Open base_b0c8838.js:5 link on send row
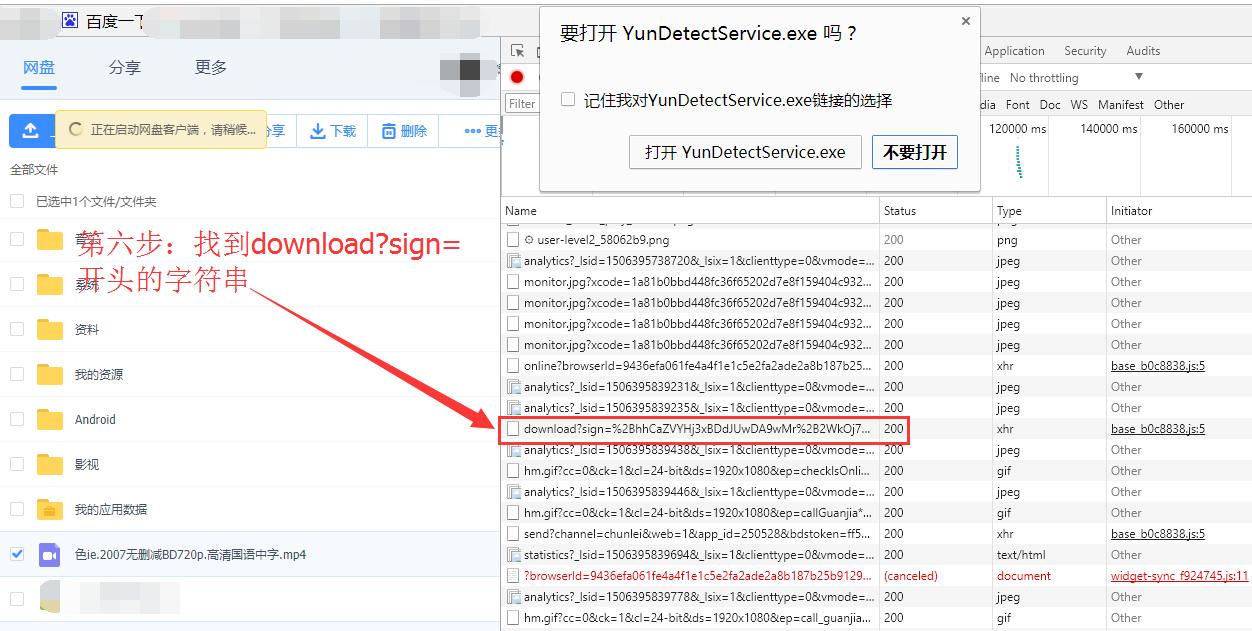This screenshot has width=1252, height=631. pyautogui.click(x=1157, y=534)
